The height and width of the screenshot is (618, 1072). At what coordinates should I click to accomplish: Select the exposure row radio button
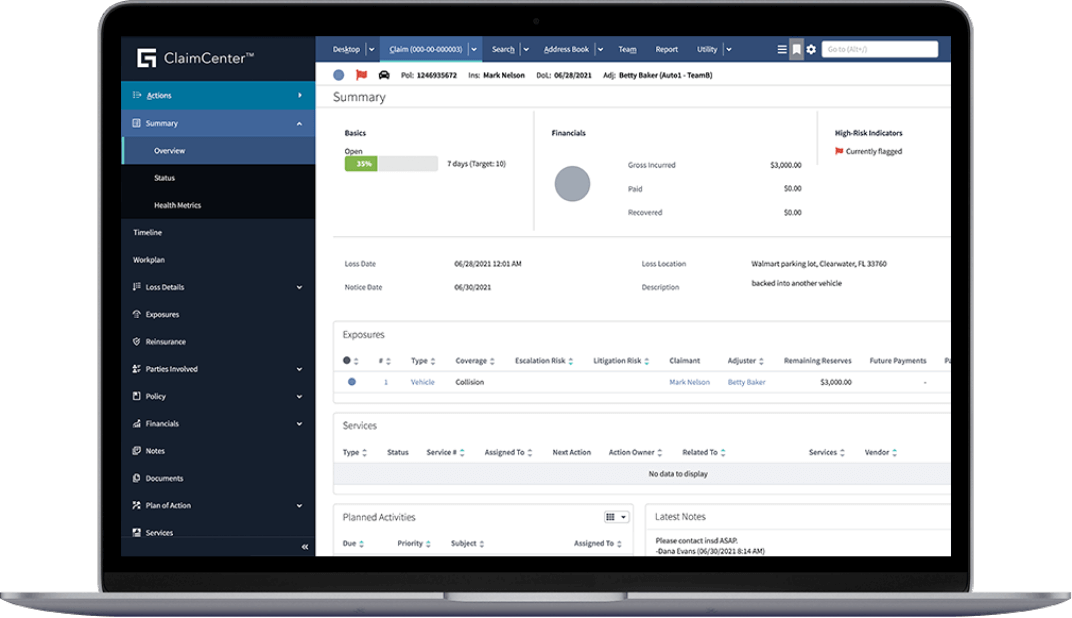pos(351,382)
